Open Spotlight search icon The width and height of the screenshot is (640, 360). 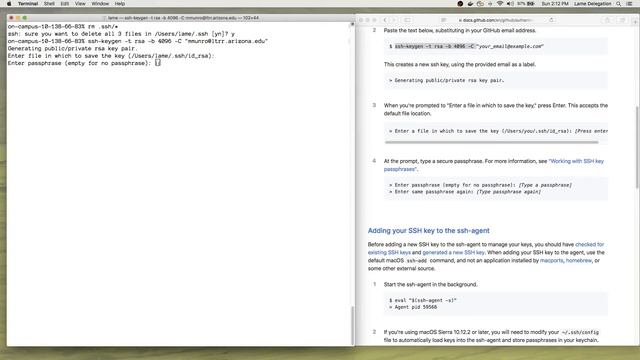coord(619,4)
